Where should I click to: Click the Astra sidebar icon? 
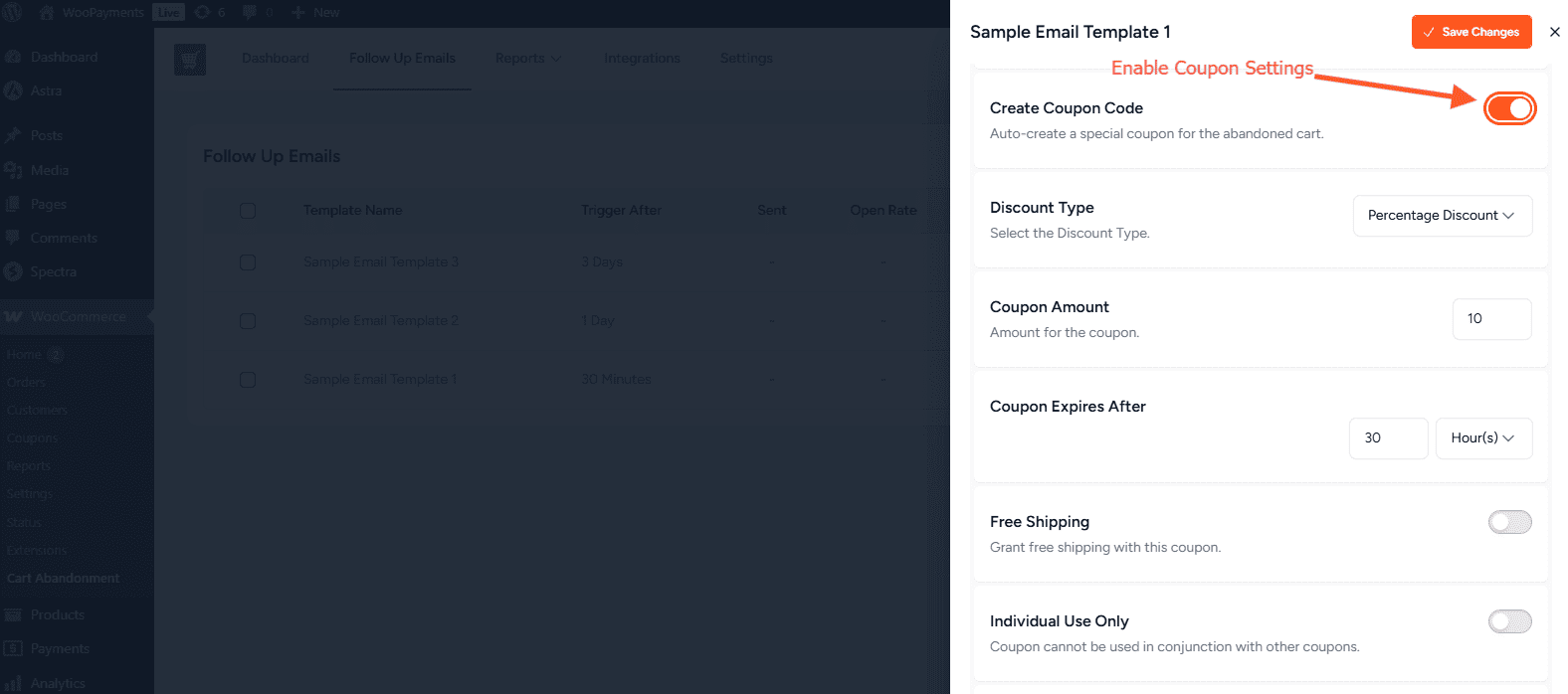click(x=13, y=90)
